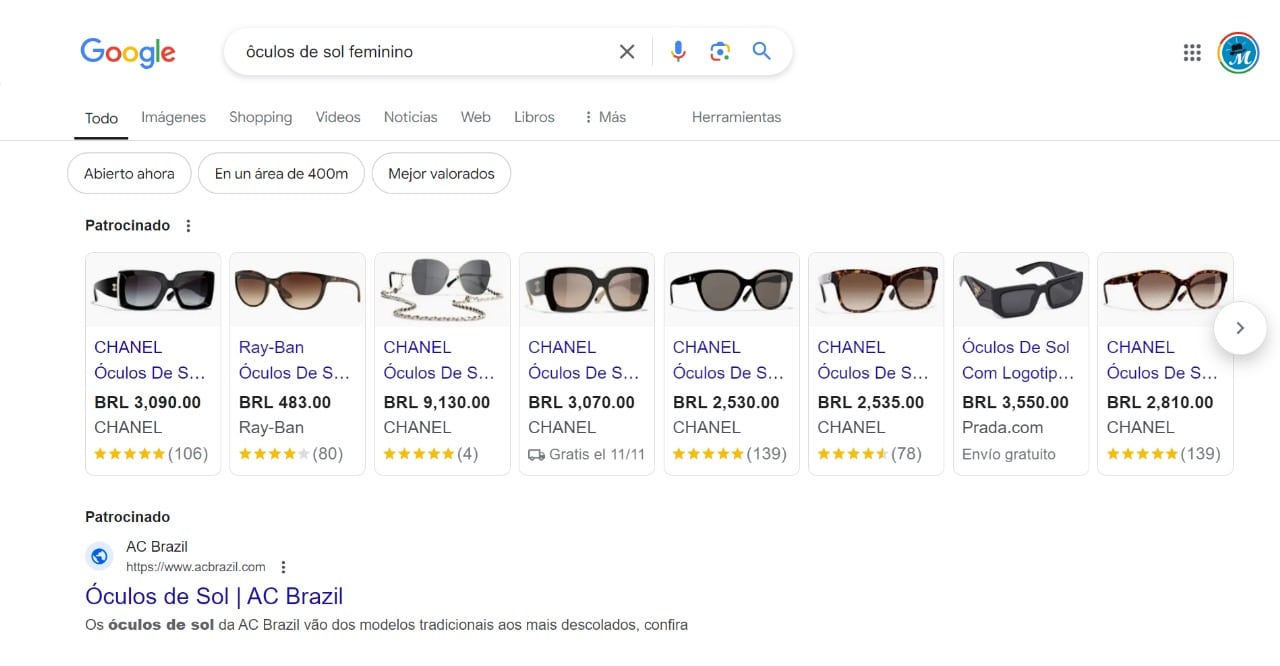Click the truck icon by Gratis el 11/11
Viewport: 1280px width, 666px height.
pos(536,454)
